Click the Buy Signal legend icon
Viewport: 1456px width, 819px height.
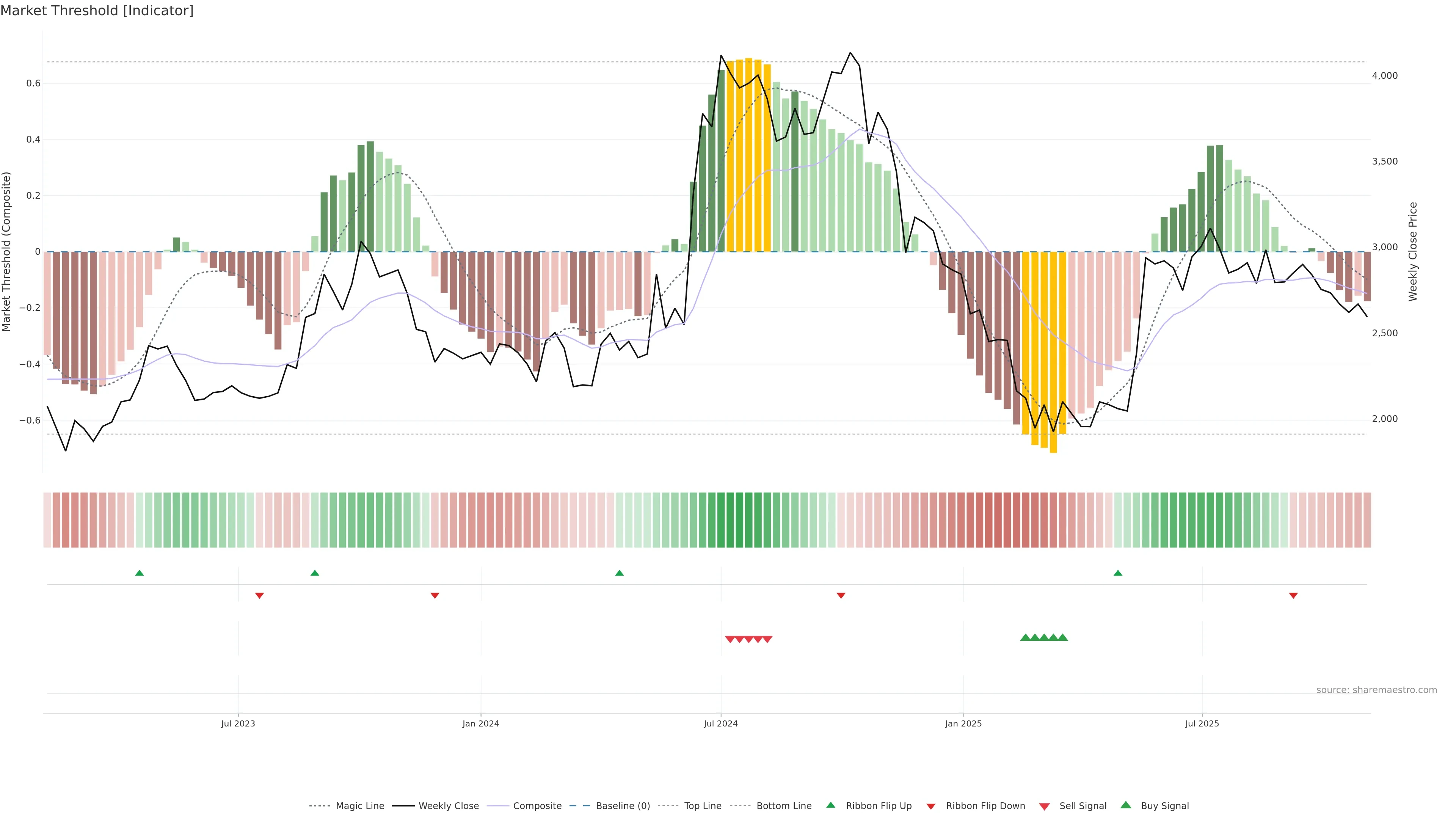(1126, 805)
